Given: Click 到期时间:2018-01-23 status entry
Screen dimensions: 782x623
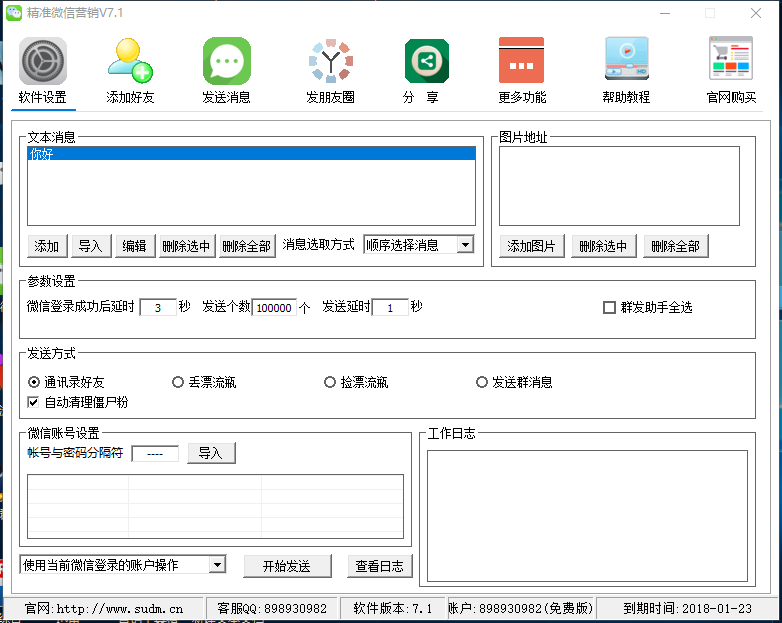Looking at the screenshot, I should click(x=687, y=609).
